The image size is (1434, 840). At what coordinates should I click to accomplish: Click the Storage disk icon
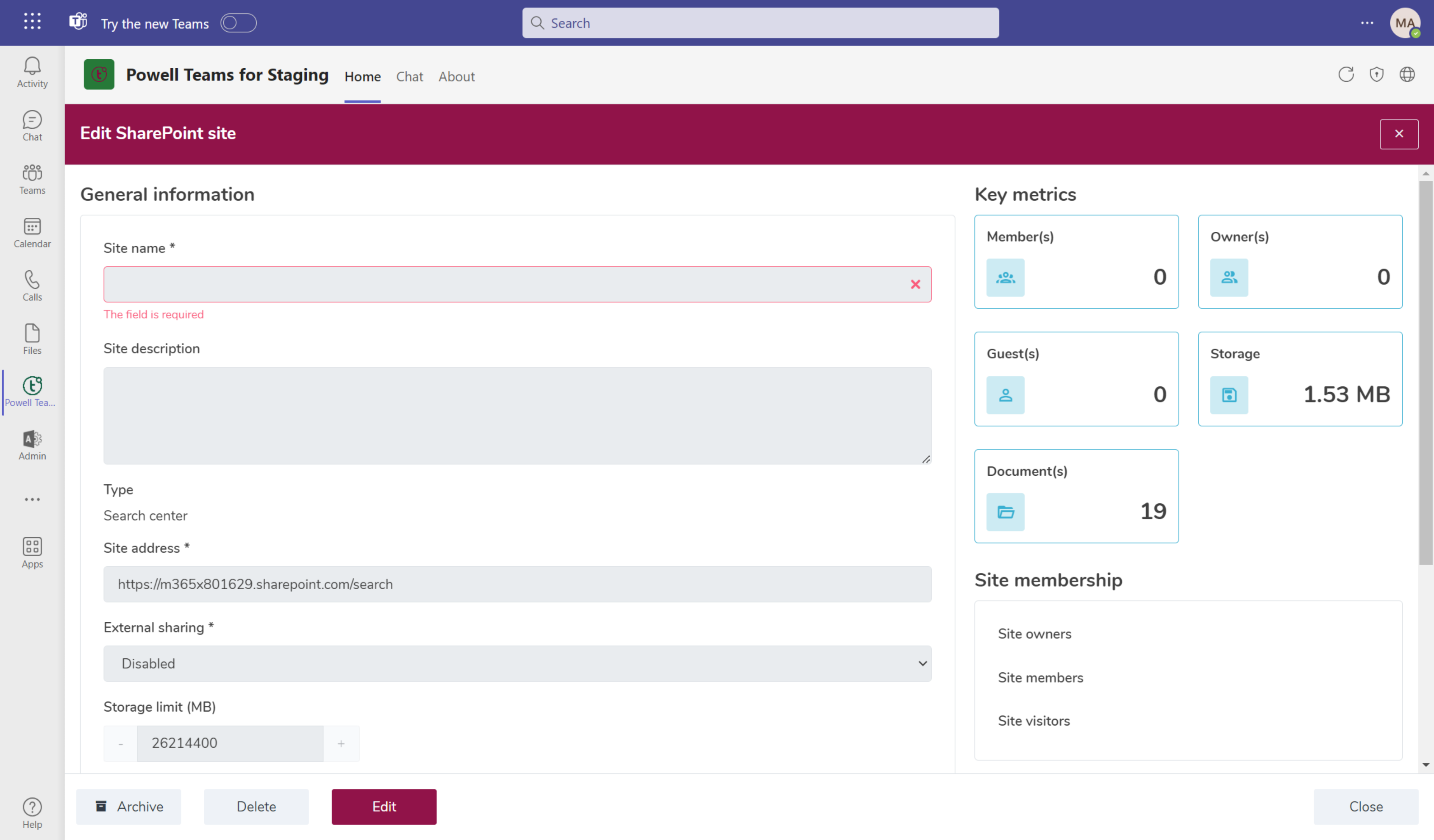[1228, 395]
